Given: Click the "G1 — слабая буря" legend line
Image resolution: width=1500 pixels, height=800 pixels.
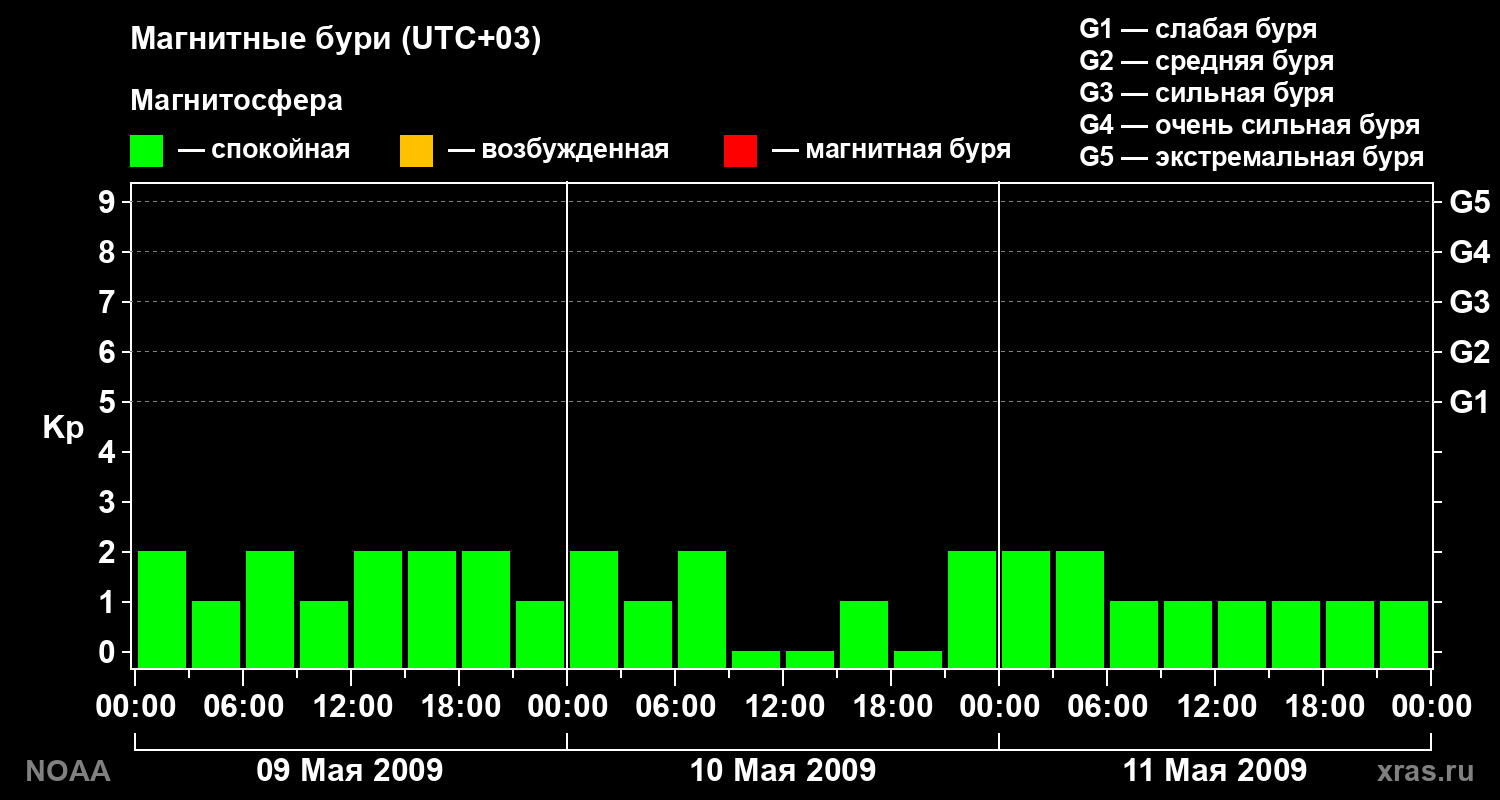Looking at the screenshot, I should (1198, 29).
